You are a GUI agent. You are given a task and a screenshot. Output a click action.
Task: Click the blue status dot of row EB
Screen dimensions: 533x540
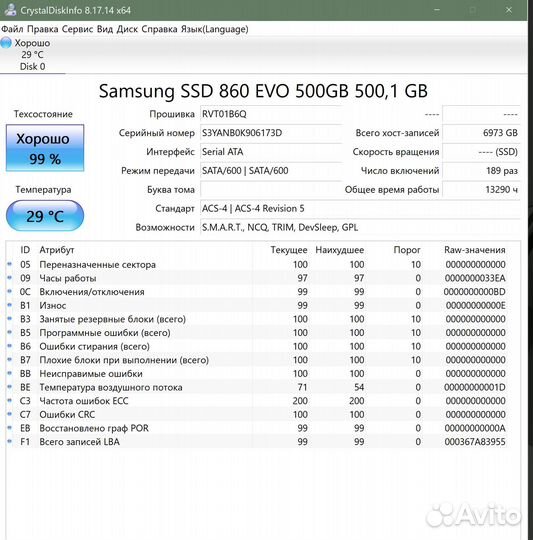coord(10,427)
